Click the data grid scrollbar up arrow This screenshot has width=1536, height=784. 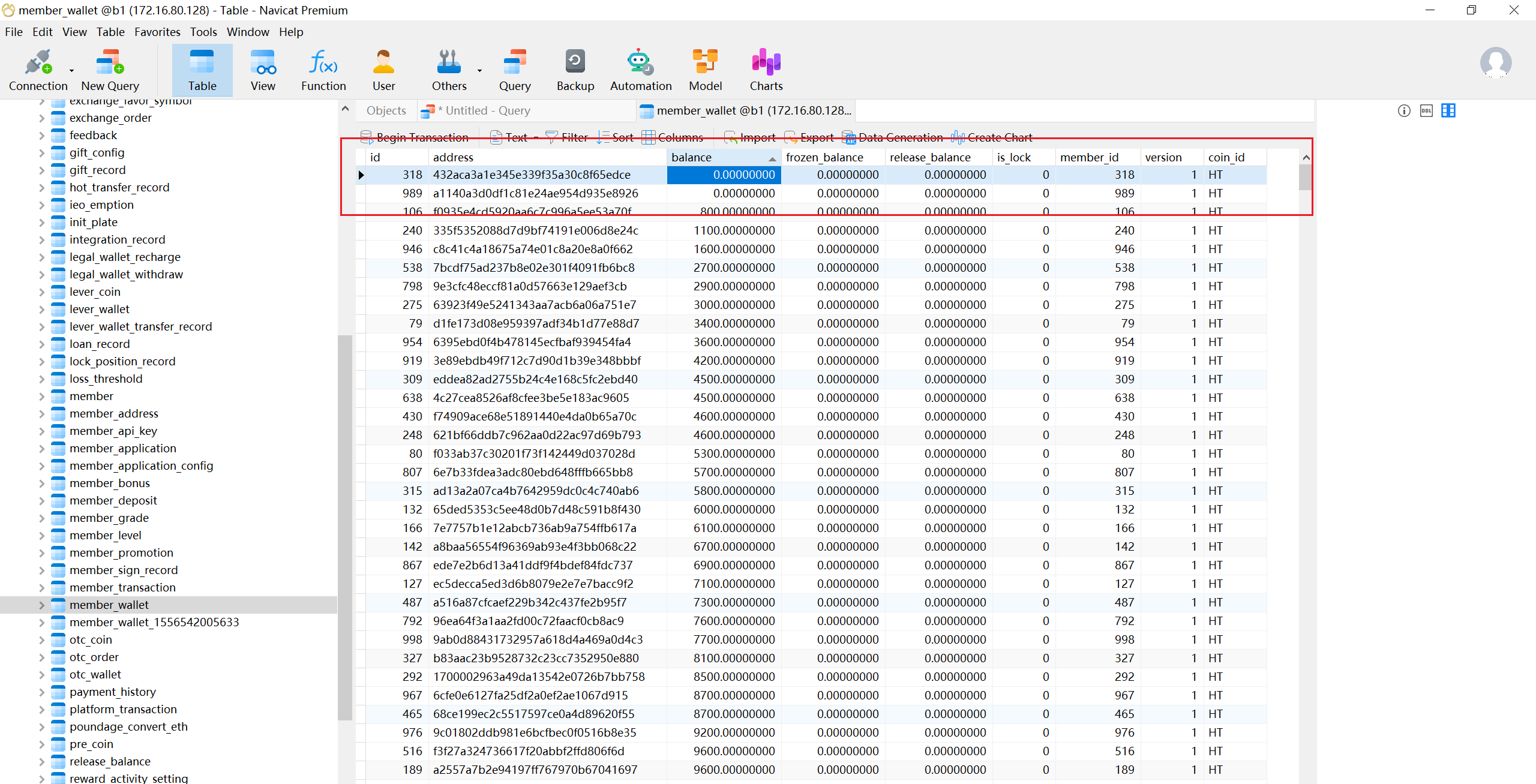1306,157
